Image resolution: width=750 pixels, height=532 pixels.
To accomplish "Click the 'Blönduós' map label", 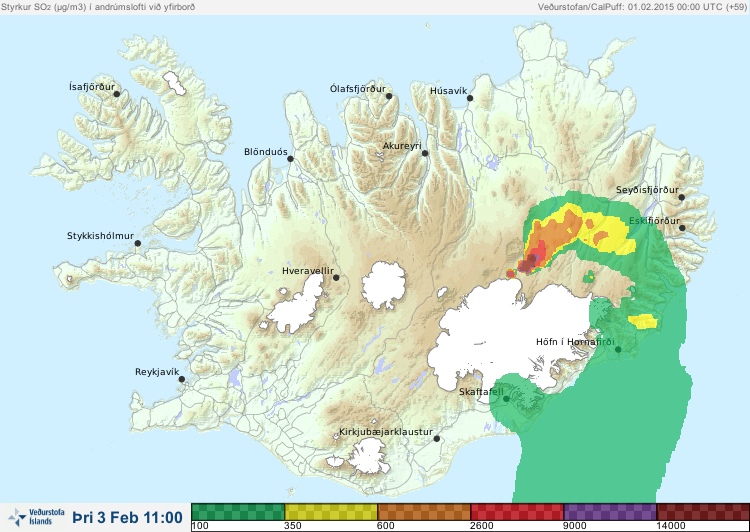I will coord(265,152).
